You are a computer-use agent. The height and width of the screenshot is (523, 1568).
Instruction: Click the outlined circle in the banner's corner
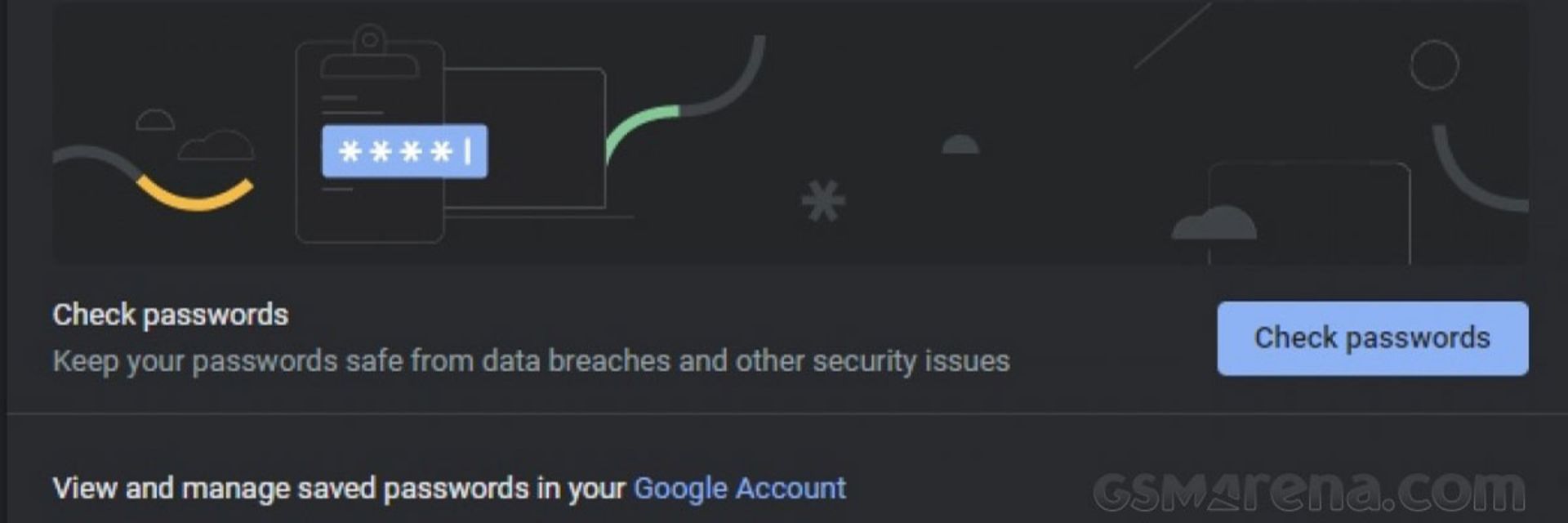point(1434,65)
